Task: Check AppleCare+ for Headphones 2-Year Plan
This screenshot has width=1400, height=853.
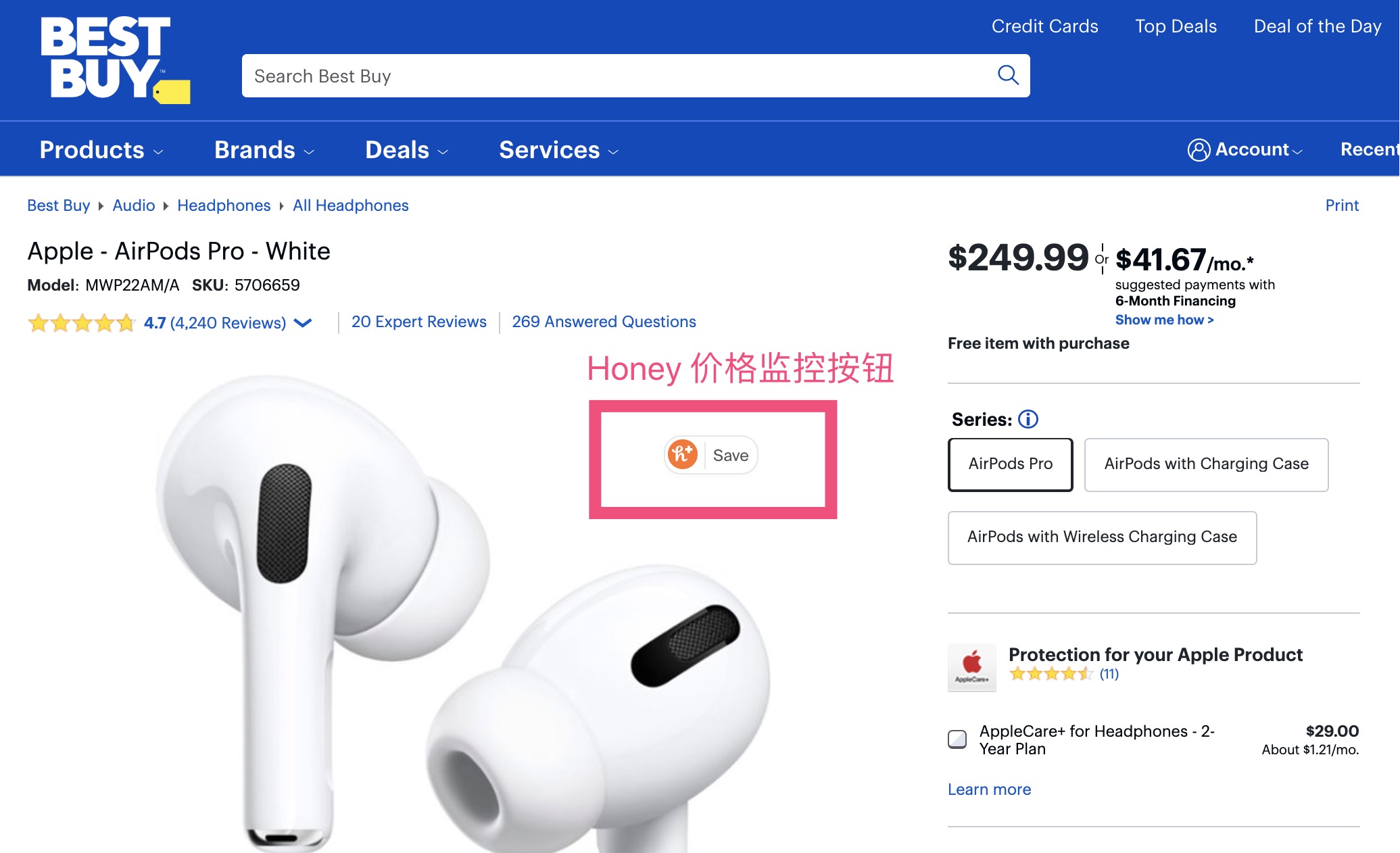Action: coord(957,739)
